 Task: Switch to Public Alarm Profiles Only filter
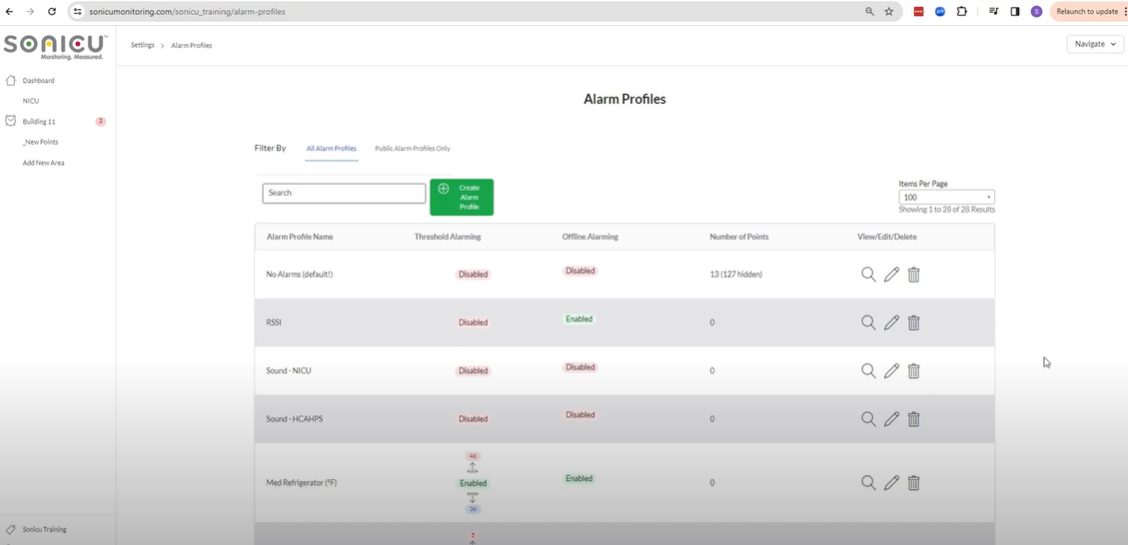[x=412, y=148]
